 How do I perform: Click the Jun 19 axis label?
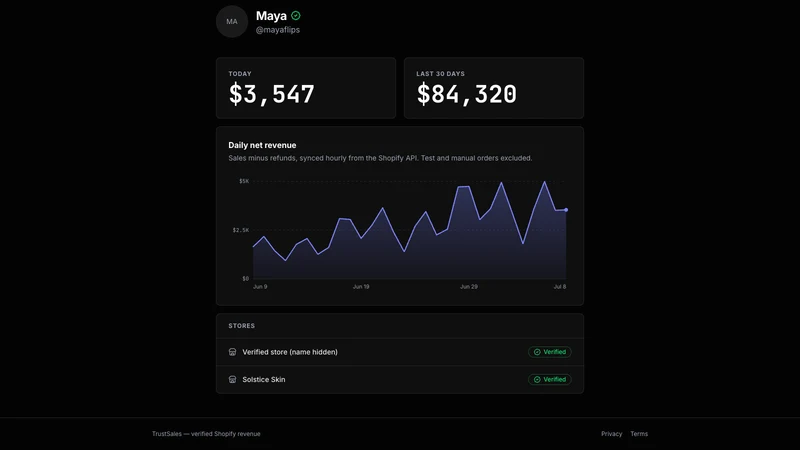pos(361,287)
